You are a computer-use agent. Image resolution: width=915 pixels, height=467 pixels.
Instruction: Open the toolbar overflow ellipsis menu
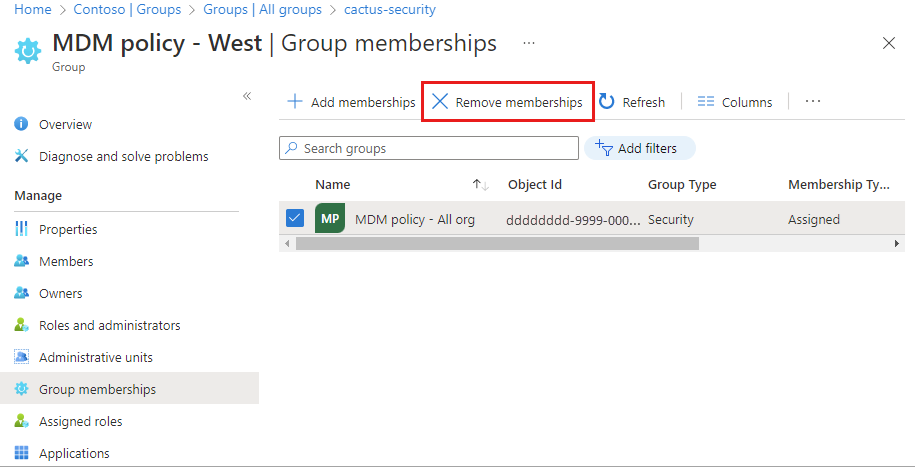pos(813,101)
